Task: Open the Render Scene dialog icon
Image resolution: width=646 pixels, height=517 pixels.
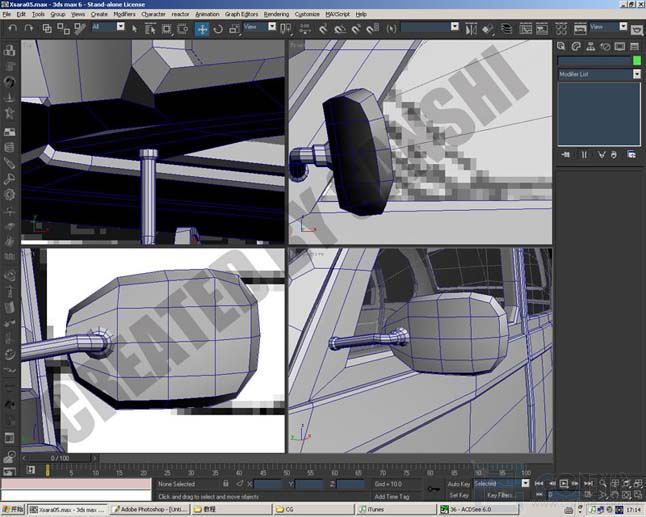Action: 580,29
